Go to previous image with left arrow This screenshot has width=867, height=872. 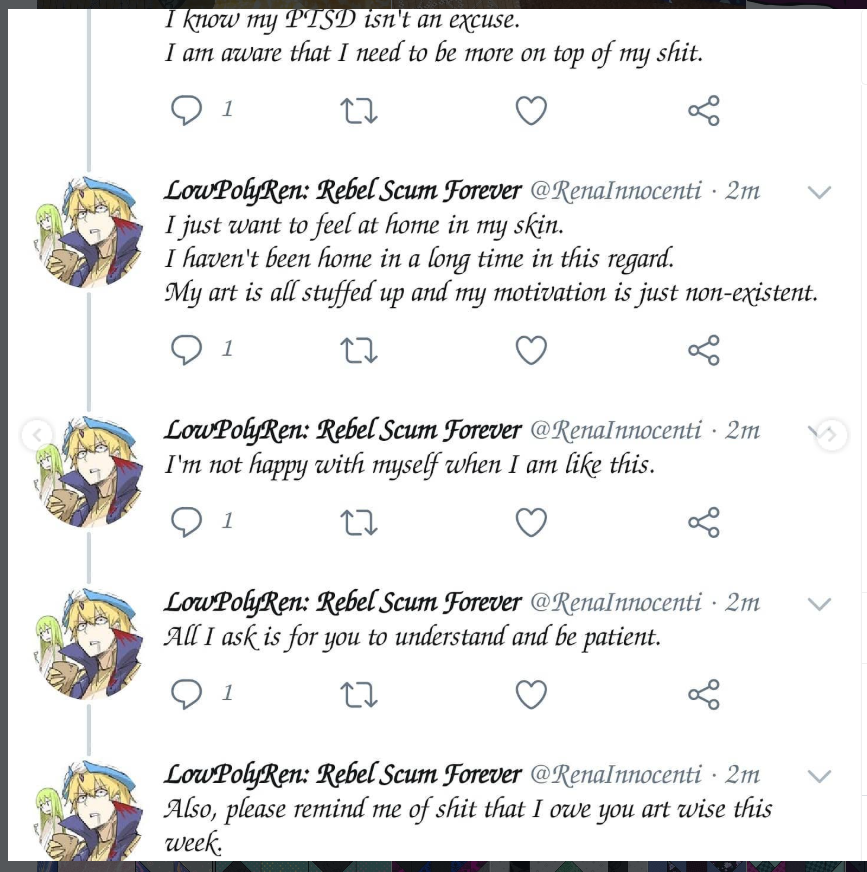click(x=37, y=435)
